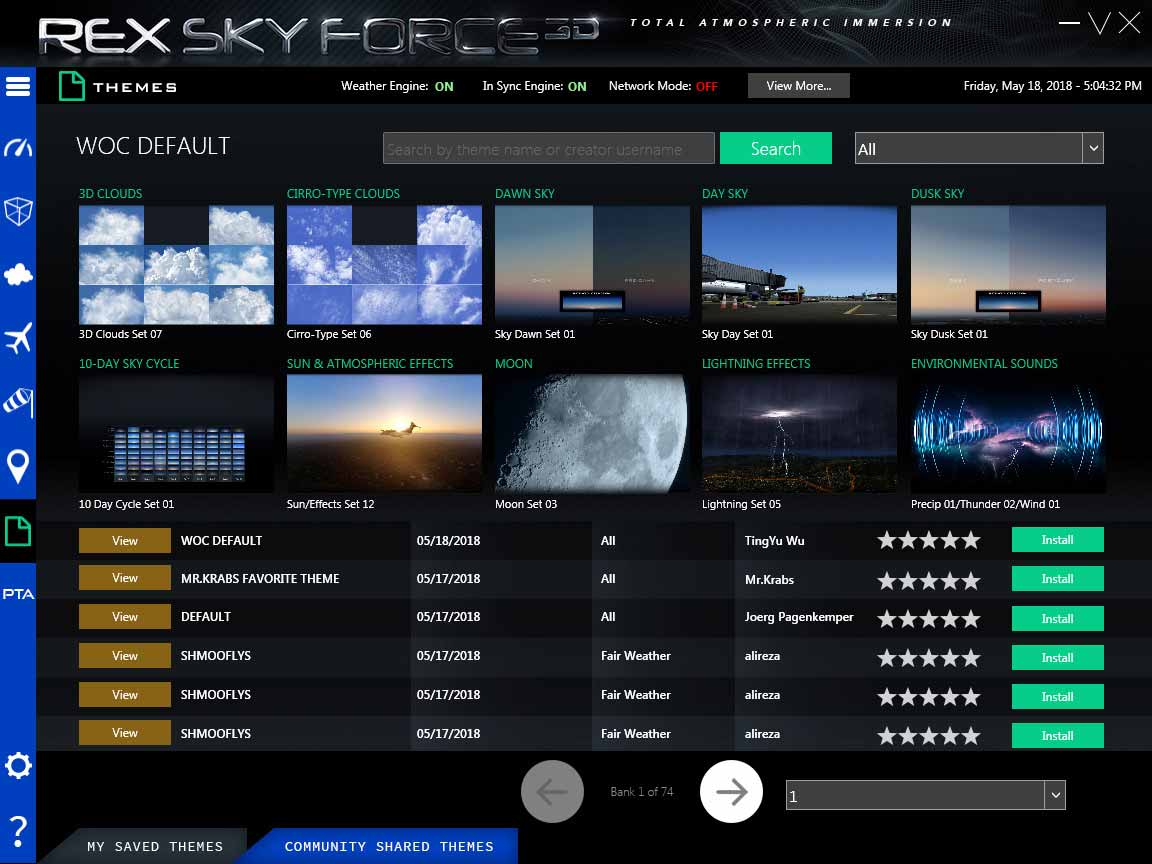Select the windsock icon in the sidebar
The width and height of the screenshot is (1152, 864).
click(18, 402)
